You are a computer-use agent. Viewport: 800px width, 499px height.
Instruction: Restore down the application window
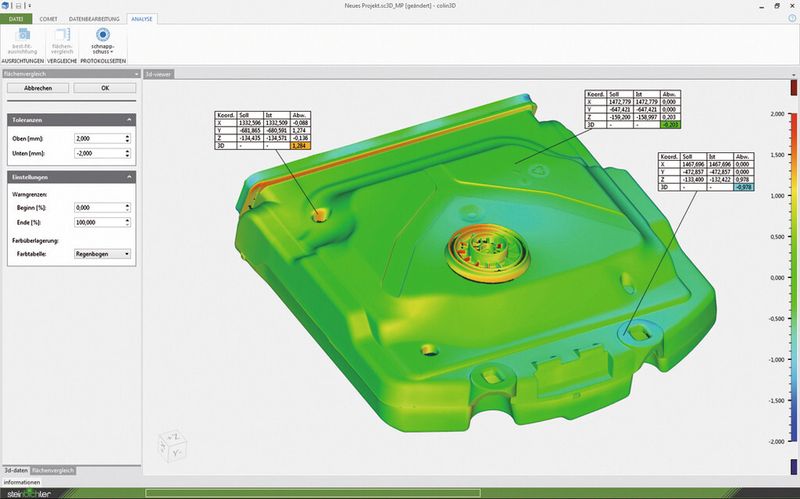point(777,6)
